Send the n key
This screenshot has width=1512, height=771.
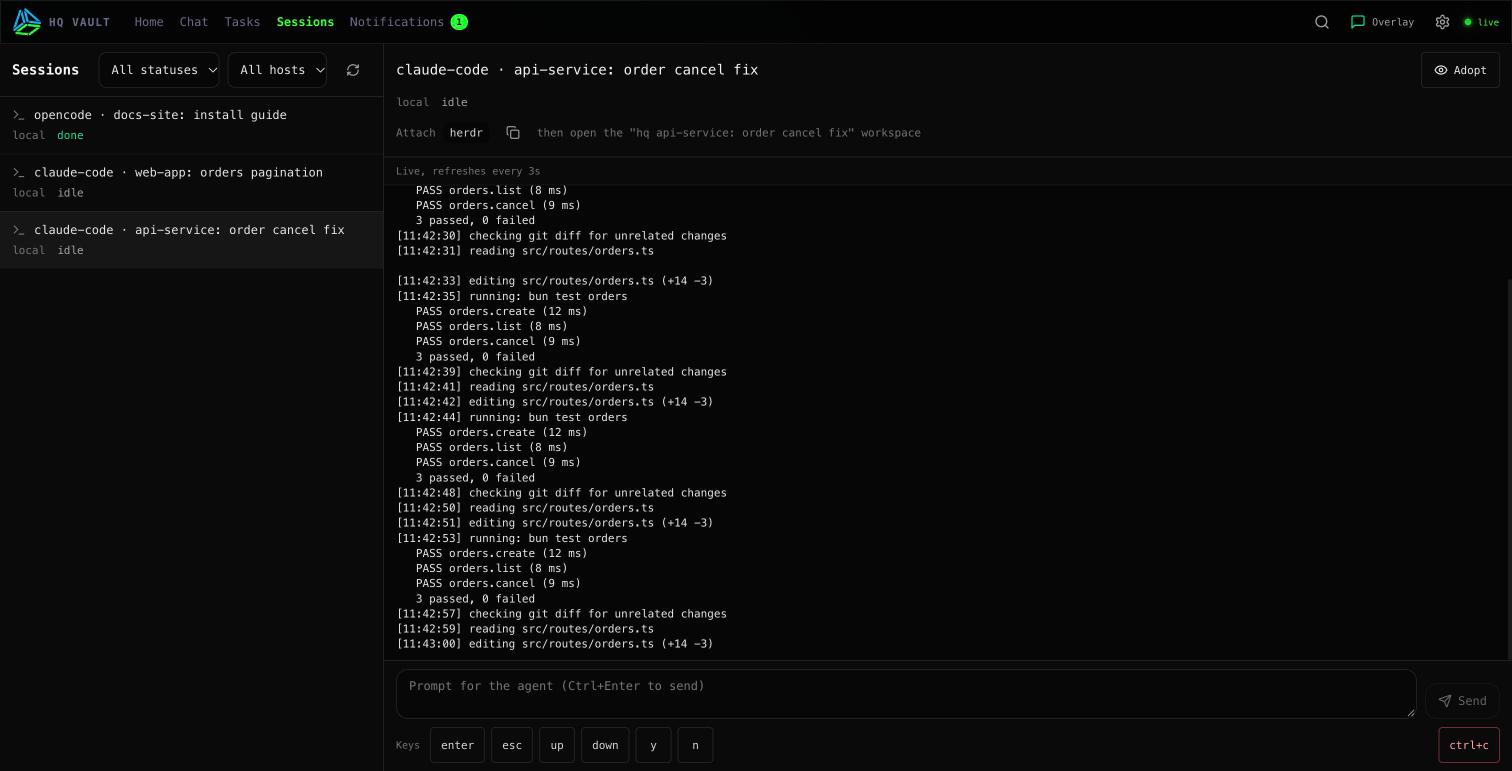tap(695, 745)
